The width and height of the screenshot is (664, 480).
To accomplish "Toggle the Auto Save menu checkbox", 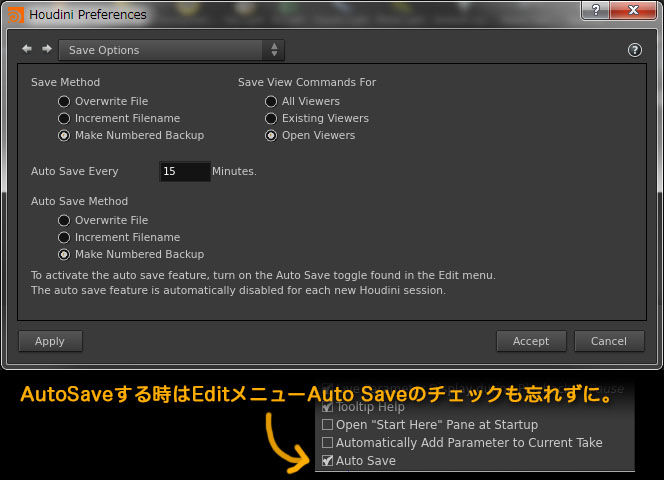I will point(328,461).
